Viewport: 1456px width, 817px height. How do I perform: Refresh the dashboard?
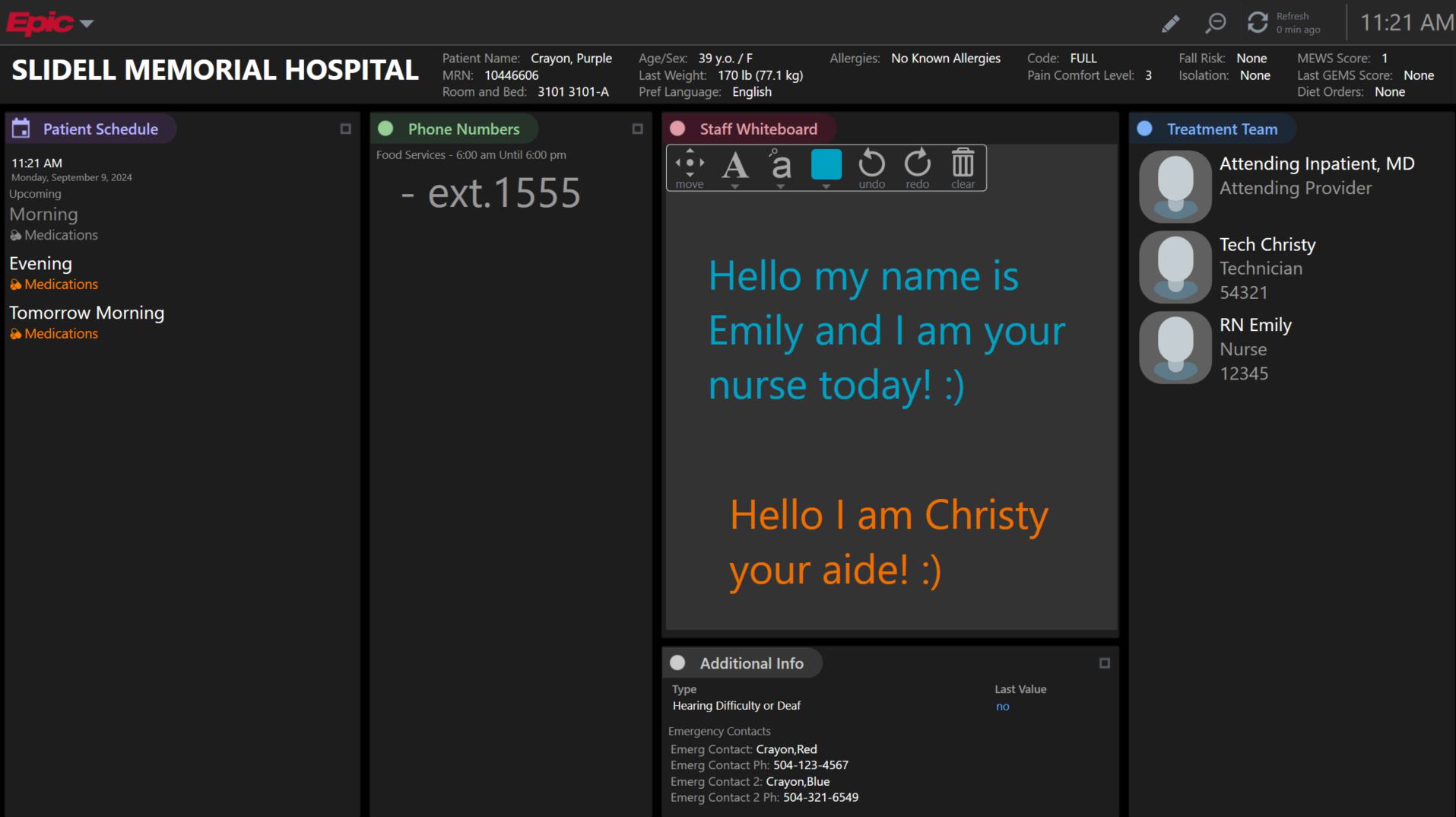(x=1258, y=23)
